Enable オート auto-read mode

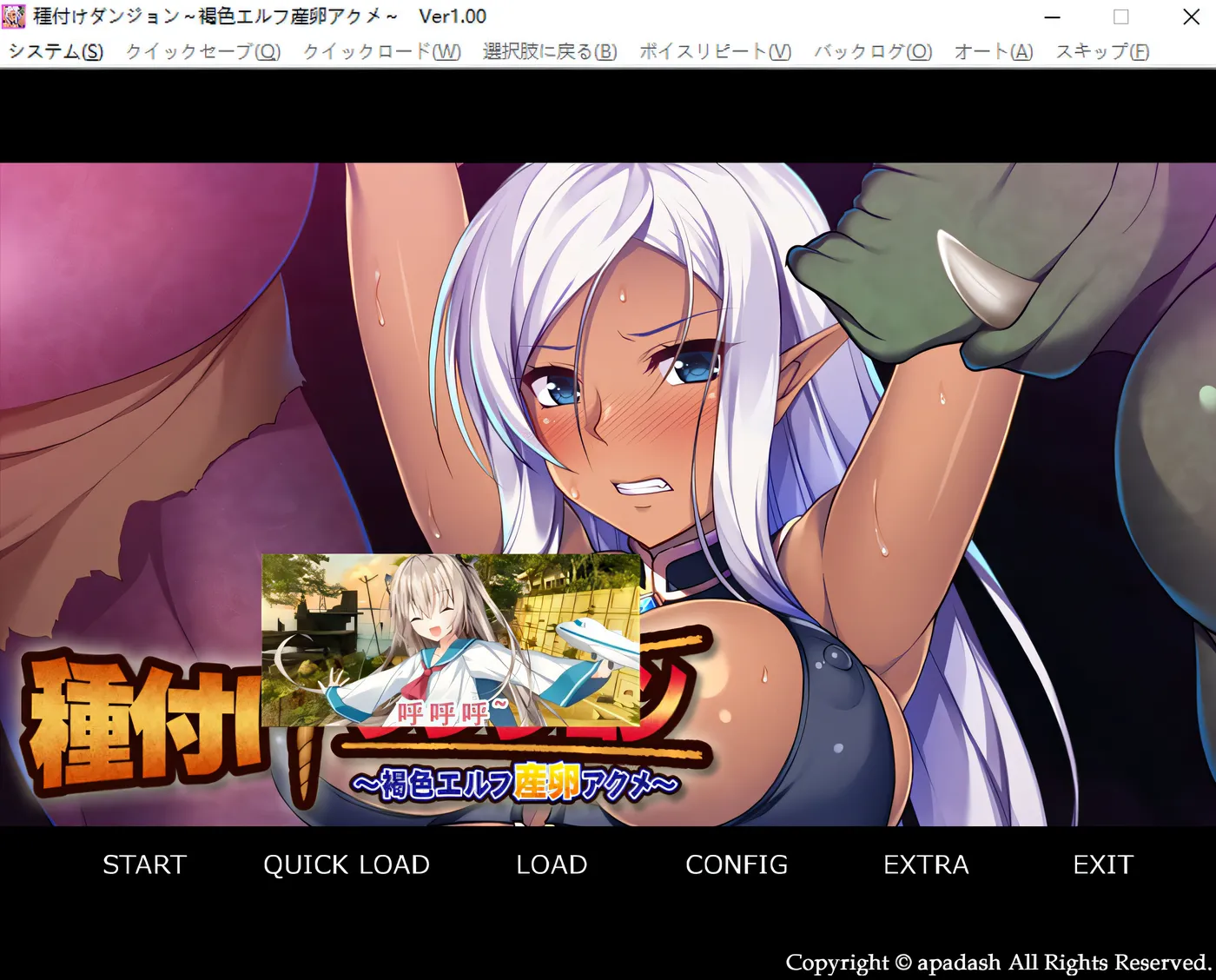pos(992,51)
